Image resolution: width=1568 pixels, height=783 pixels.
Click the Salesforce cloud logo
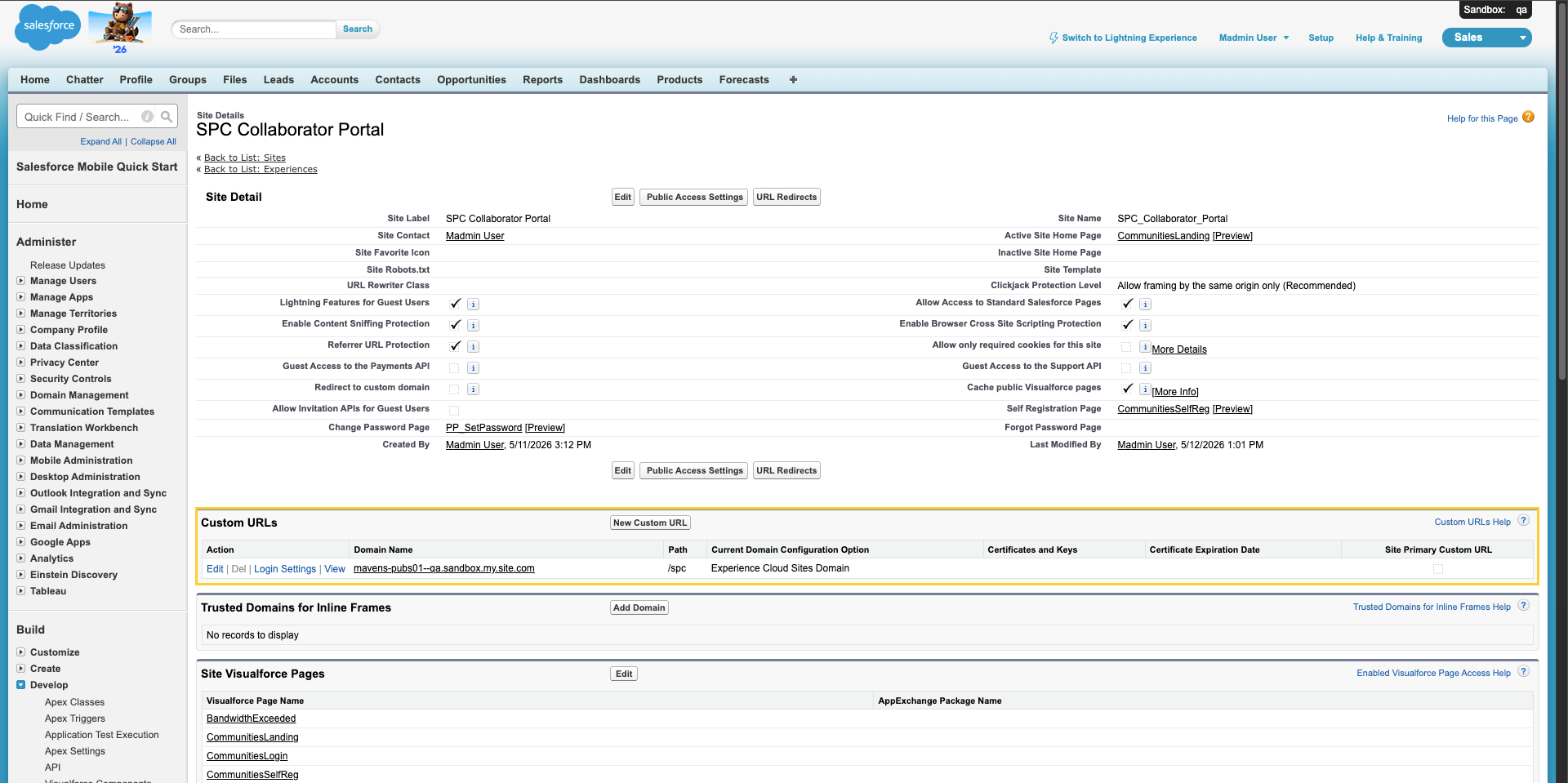click(x=48, y=26)
